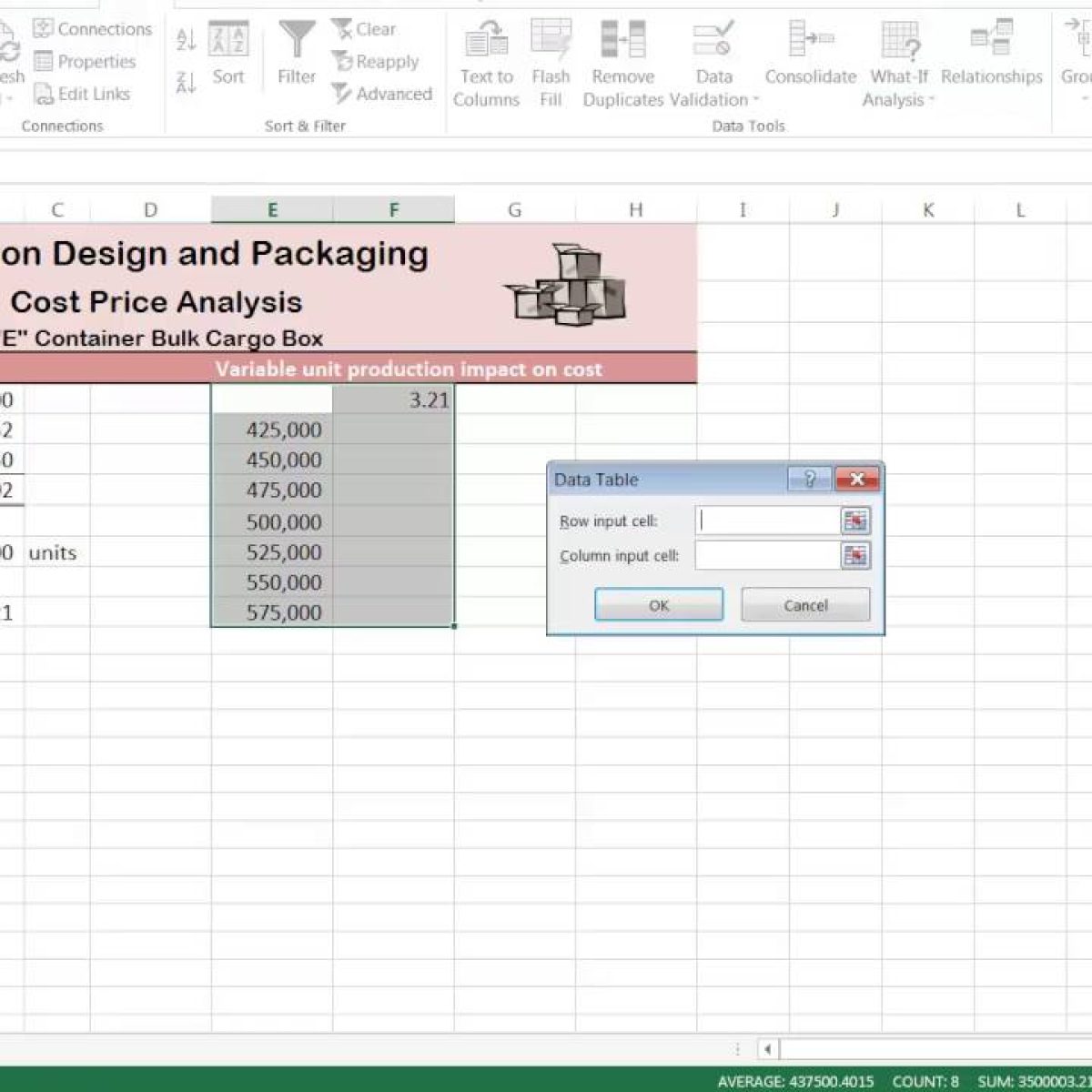Collapse dialog via Row input range selector
Screen dimensions: 1092x1092
click(x=855, y=521)
